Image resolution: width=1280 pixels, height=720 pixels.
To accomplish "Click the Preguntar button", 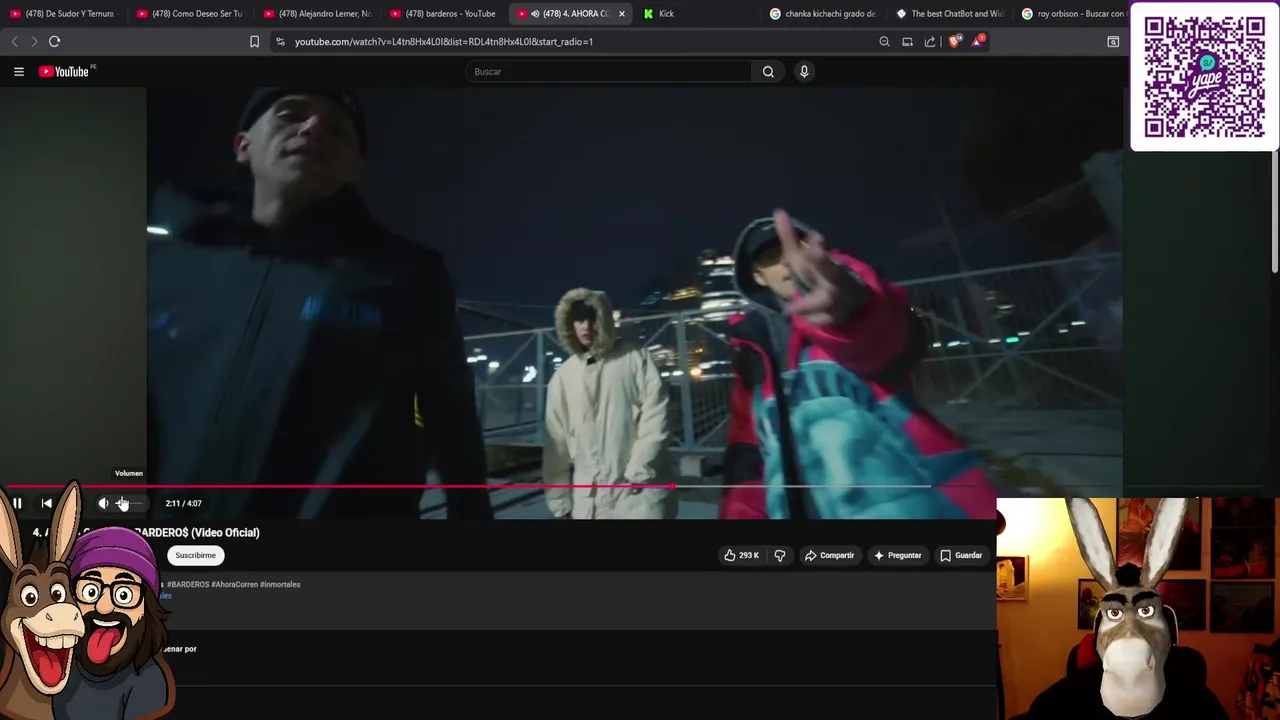I will point(897,555).
